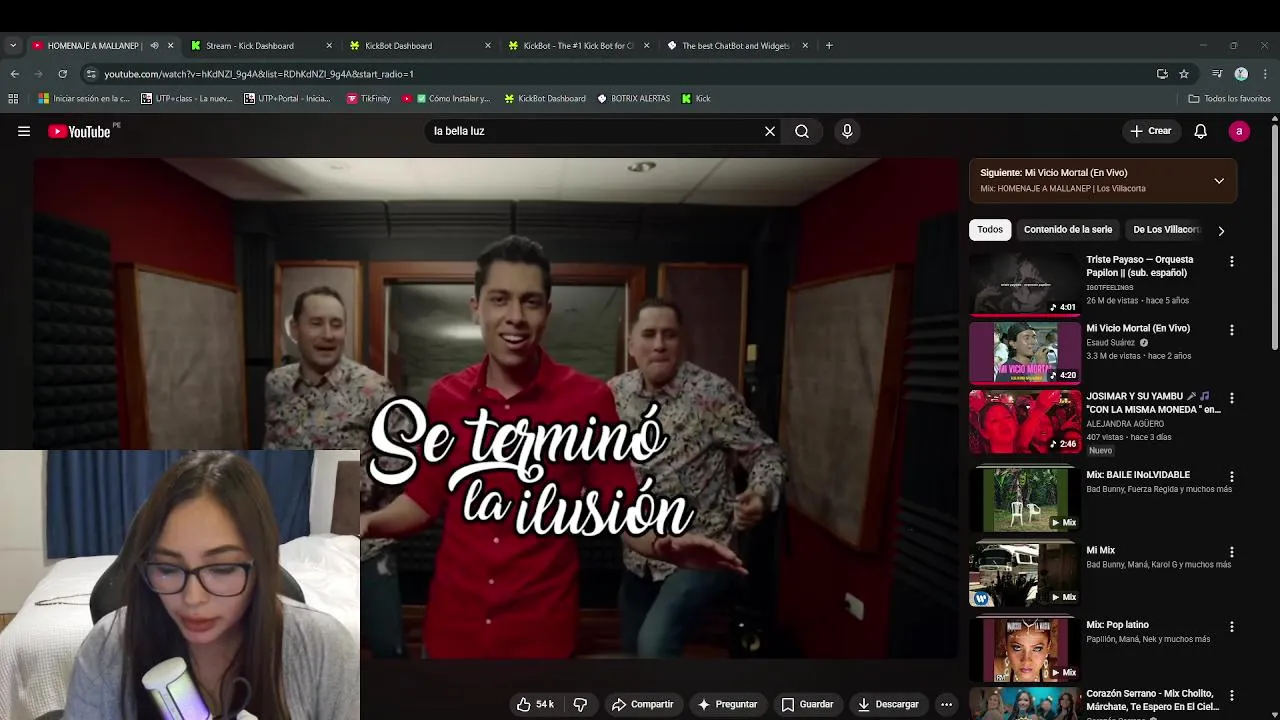Switch to KickBot #1 Kick Bot tab
This screenshot has height=720, width=1280.
point(578,45)
